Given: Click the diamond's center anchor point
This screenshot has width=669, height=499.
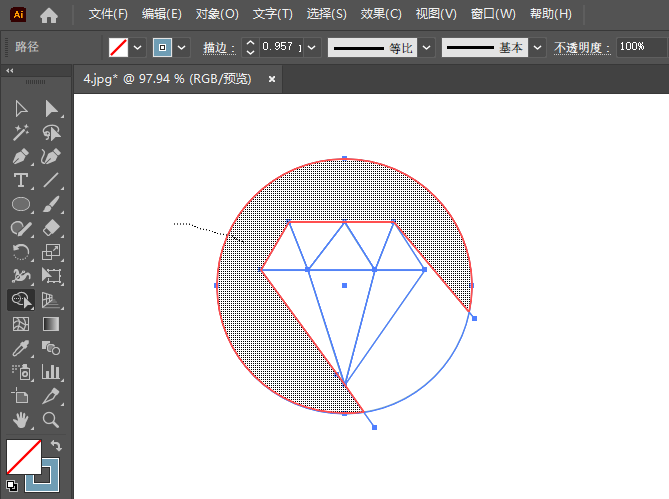Looking at the screenshot, I should coord(344,285).
